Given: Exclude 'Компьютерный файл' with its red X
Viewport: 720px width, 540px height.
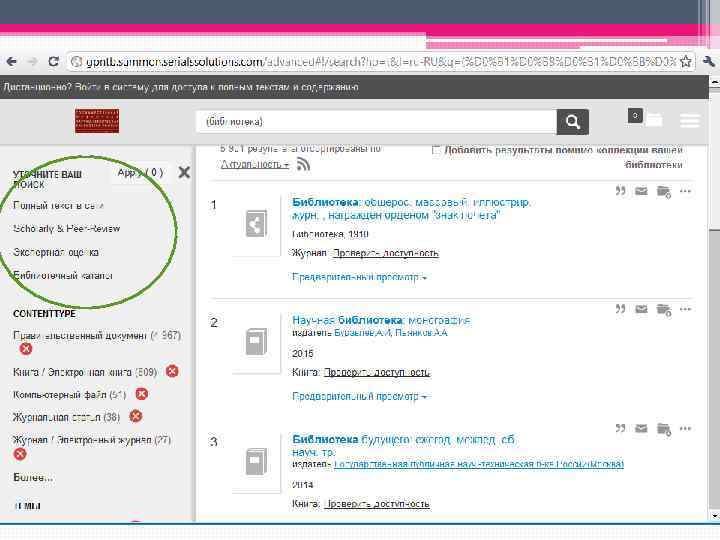Looking at the screenshot, I should click(x=142, y=394).
